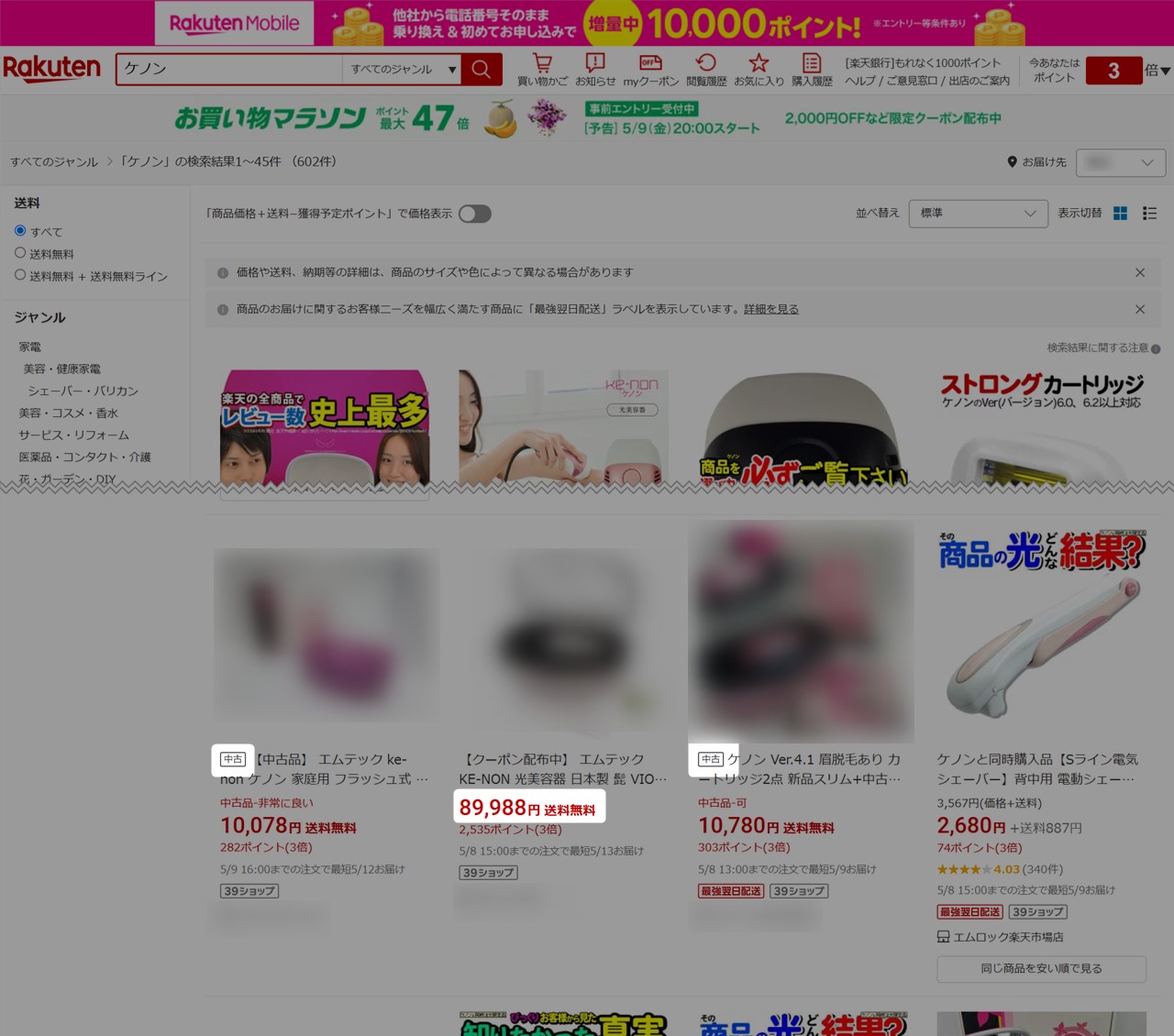Screen dimensions: 1174x1036
Task: Click the 2,680円 price
Action: pyautogui.click(x=971, y=826)
